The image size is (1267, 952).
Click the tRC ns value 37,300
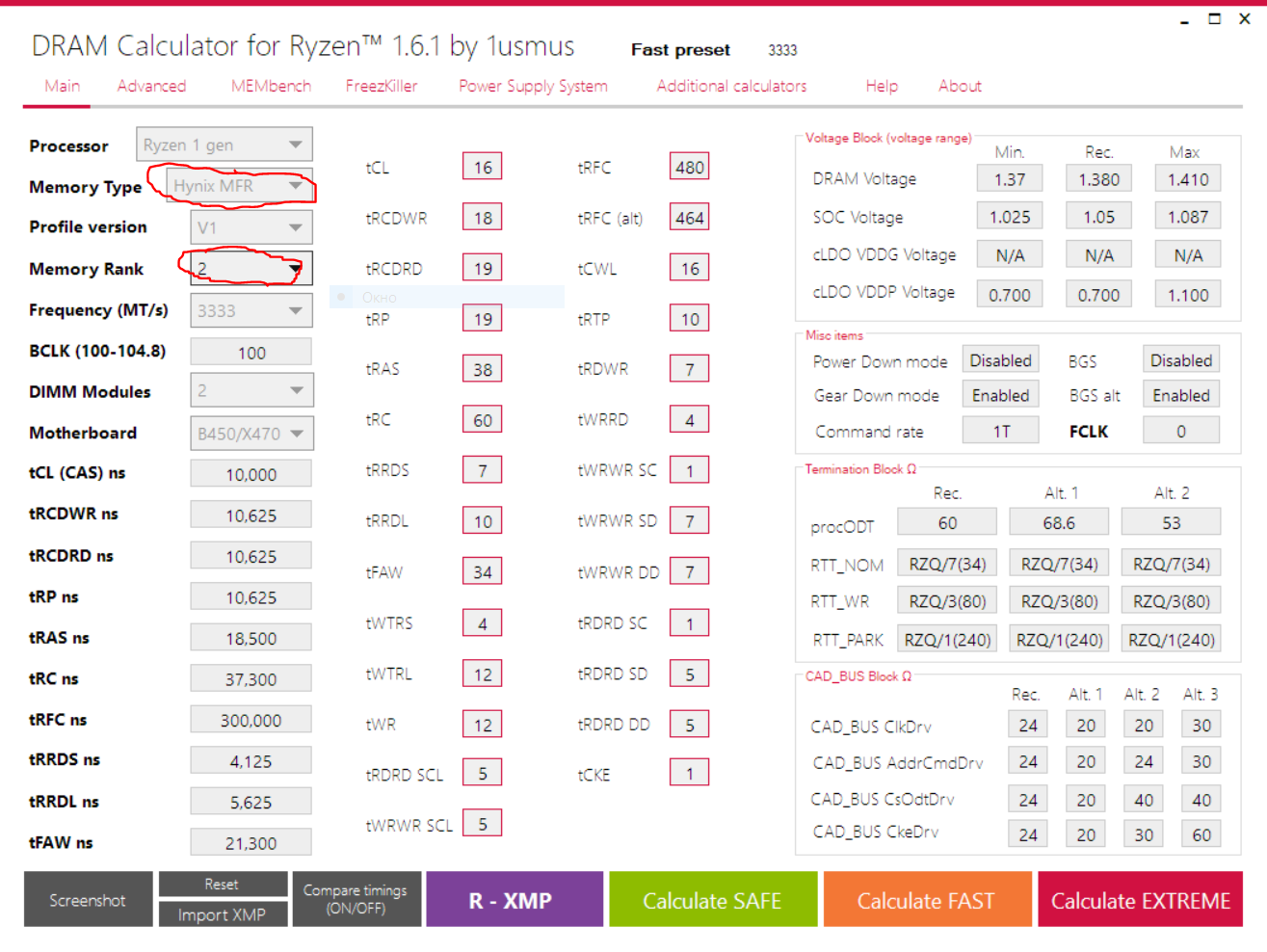coord(251,678)
